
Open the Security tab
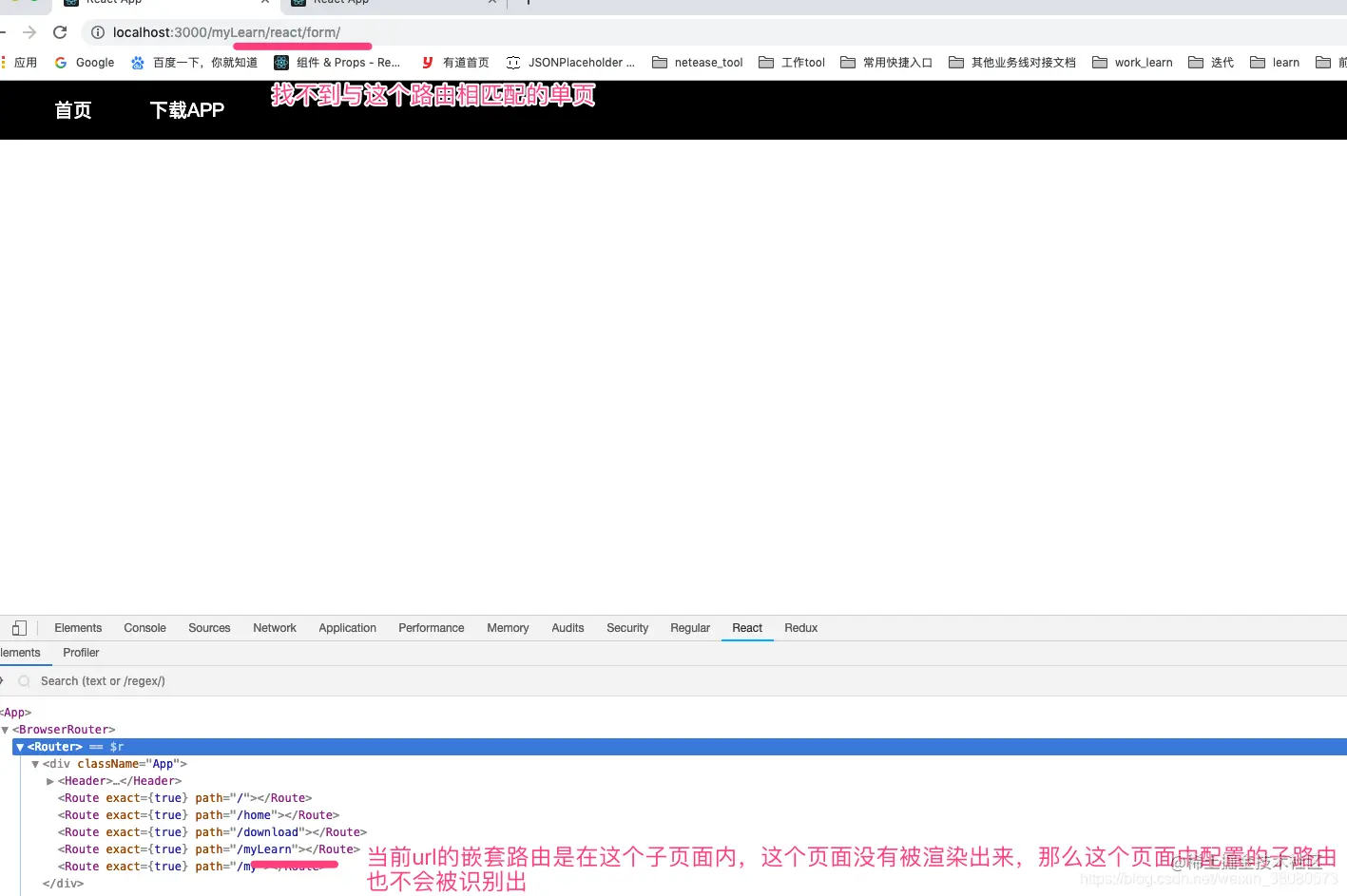pos(627,628)
